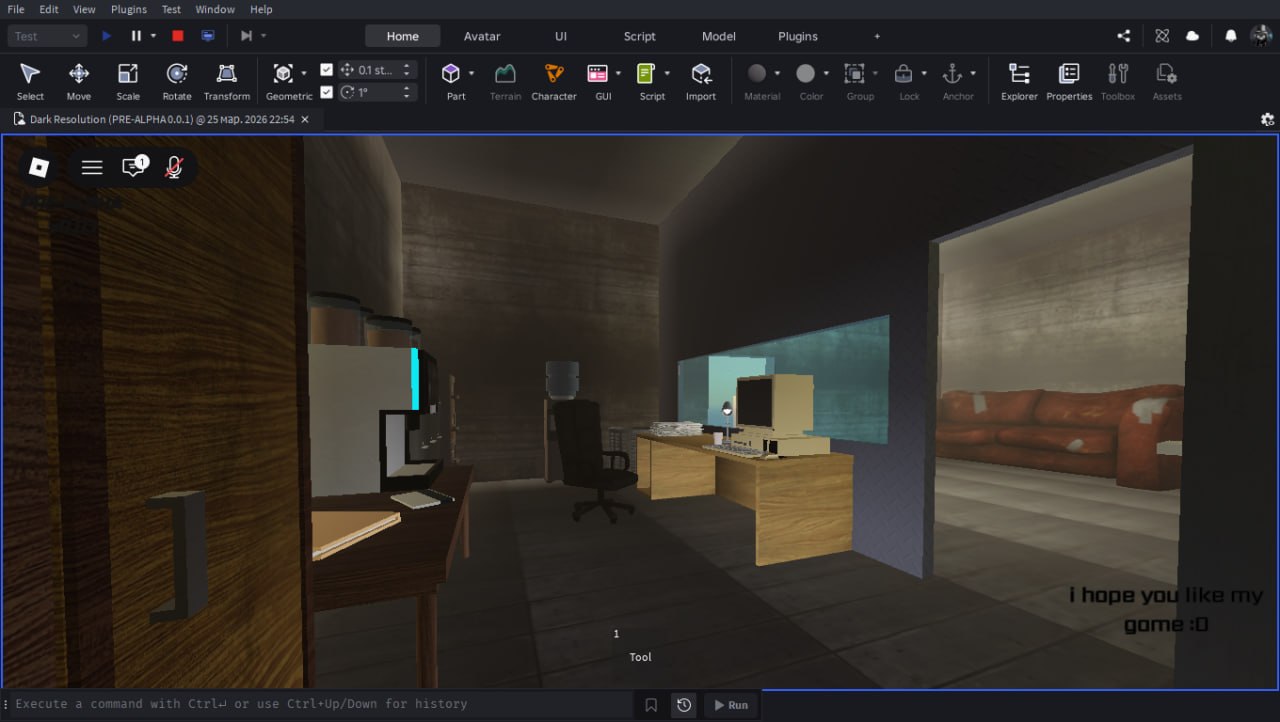Show the Properties panel

click(1069, 80)
